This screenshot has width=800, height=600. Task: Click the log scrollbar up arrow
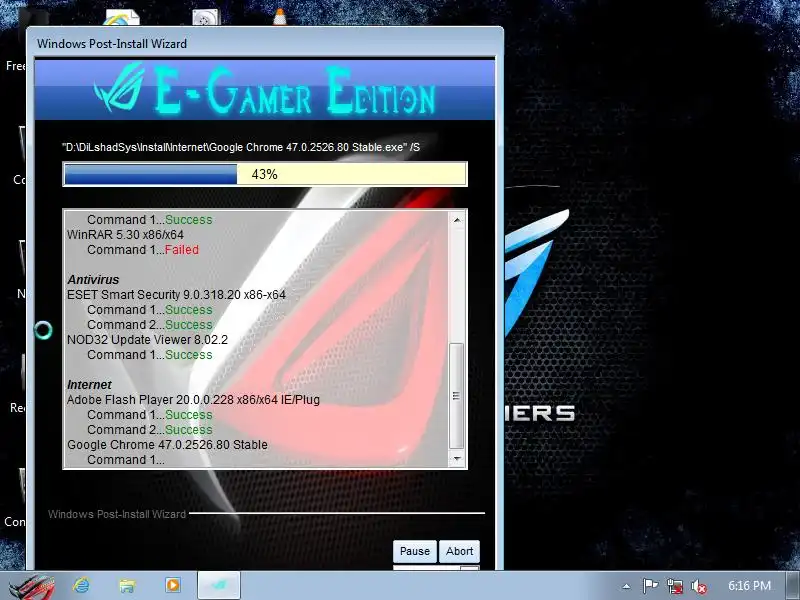point(457,220)
